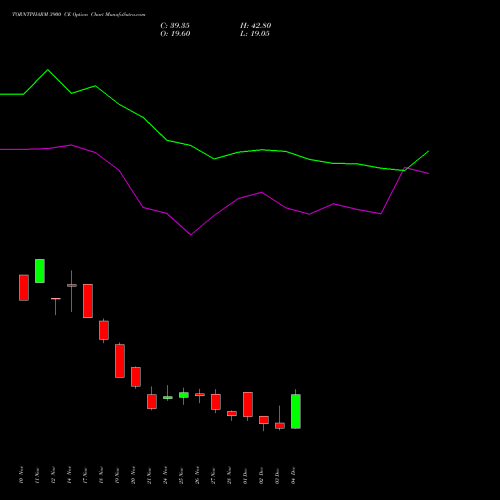Click the open value O: 19.60
Screen dimensions: 500x500
click(175, 34)
